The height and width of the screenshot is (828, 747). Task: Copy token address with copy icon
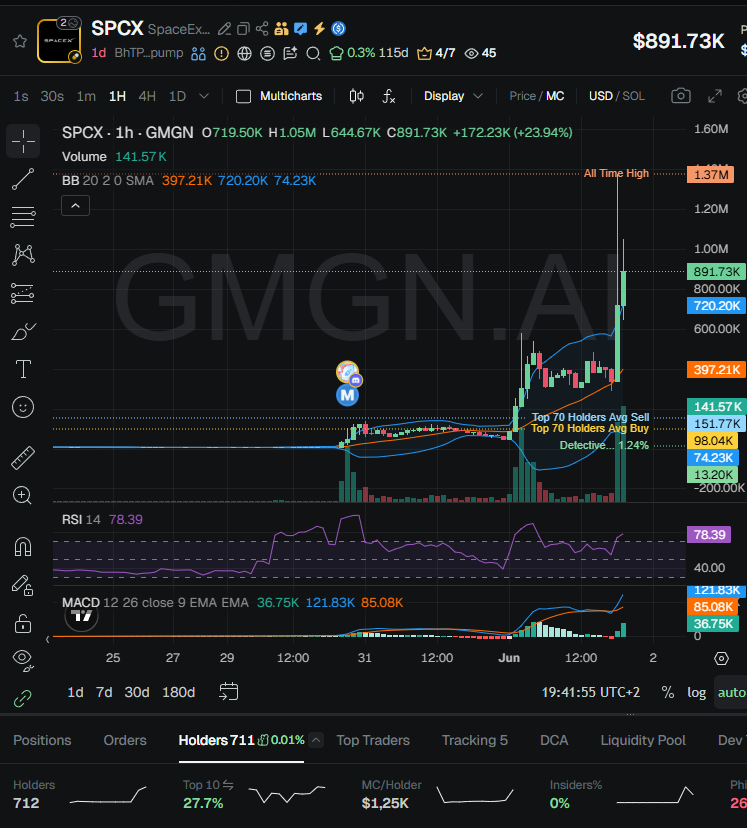[243, 29]
